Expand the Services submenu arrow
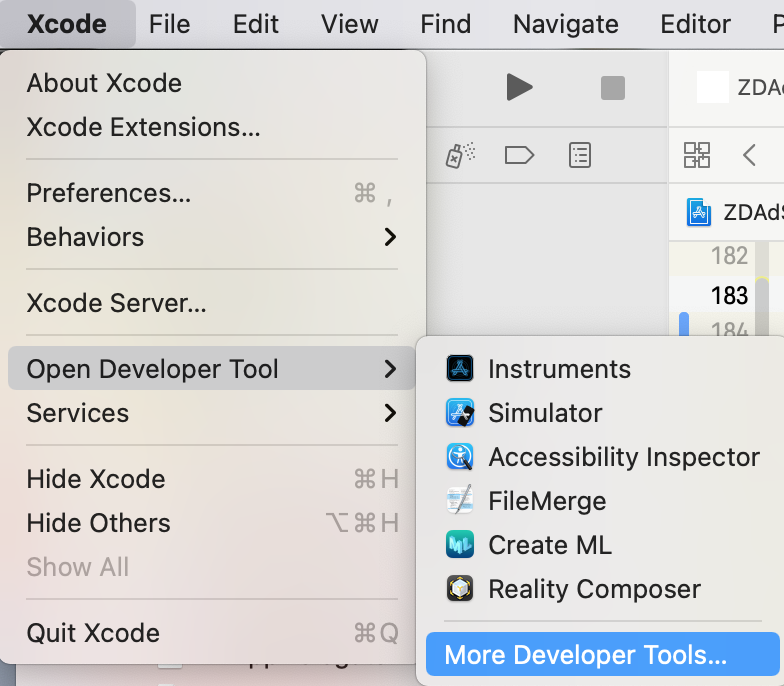Screen dimensions: 784x686 (390, 413)
